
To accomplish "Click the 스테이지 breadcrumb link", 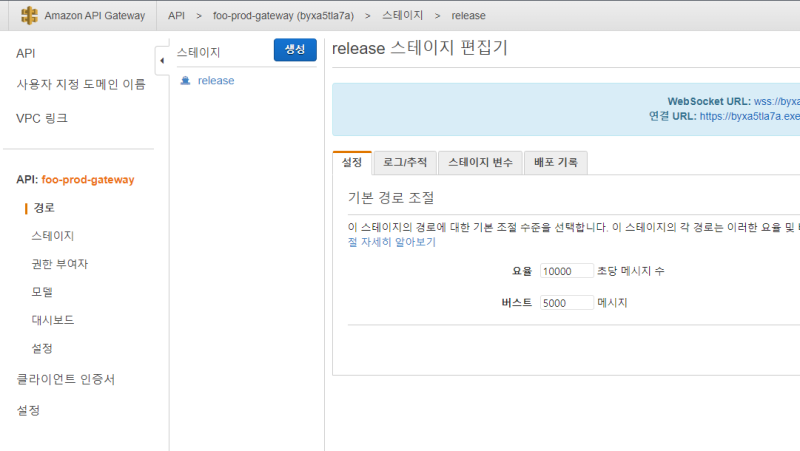I will click(x=401, y=16).
